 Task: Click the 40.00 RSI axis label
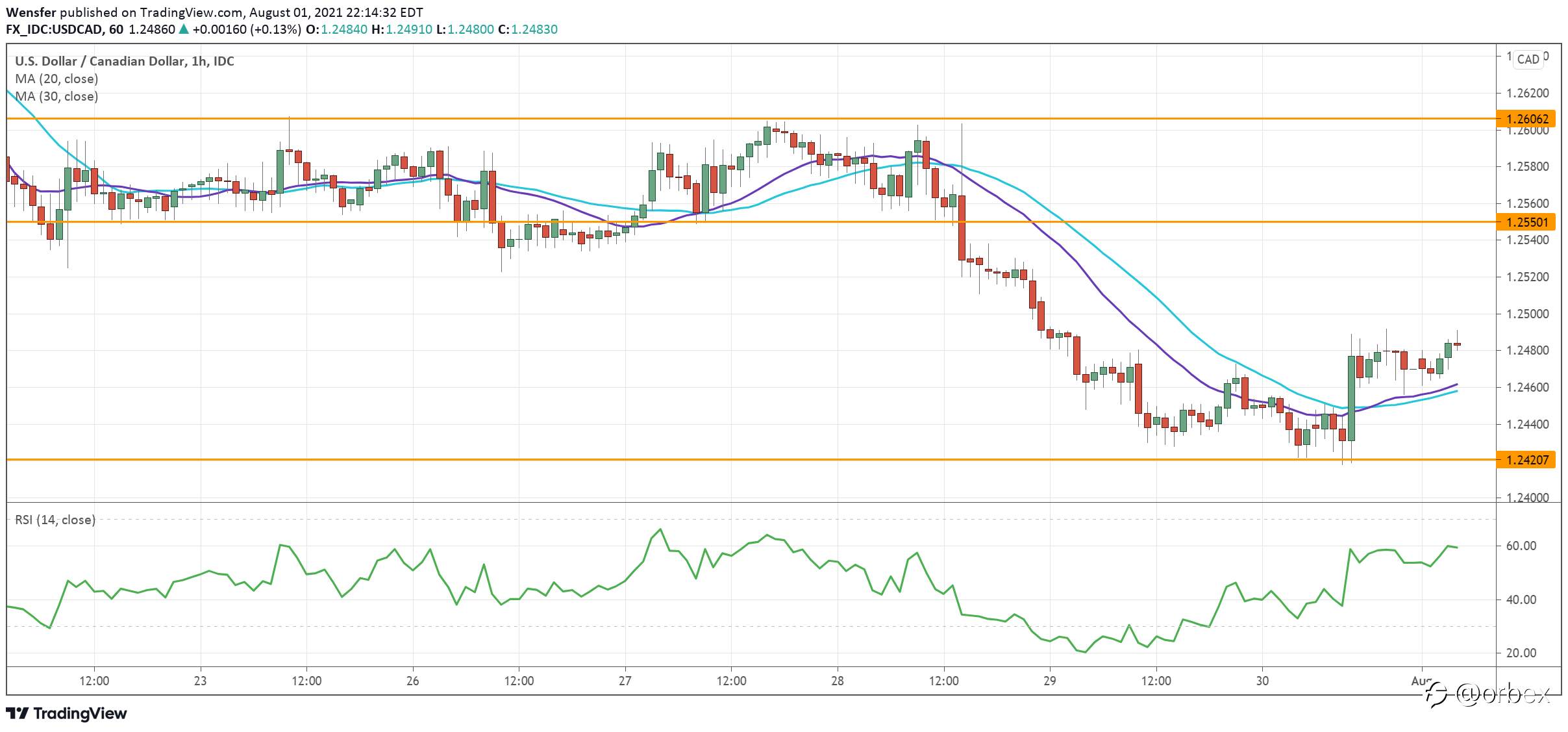coord(1521,600)
